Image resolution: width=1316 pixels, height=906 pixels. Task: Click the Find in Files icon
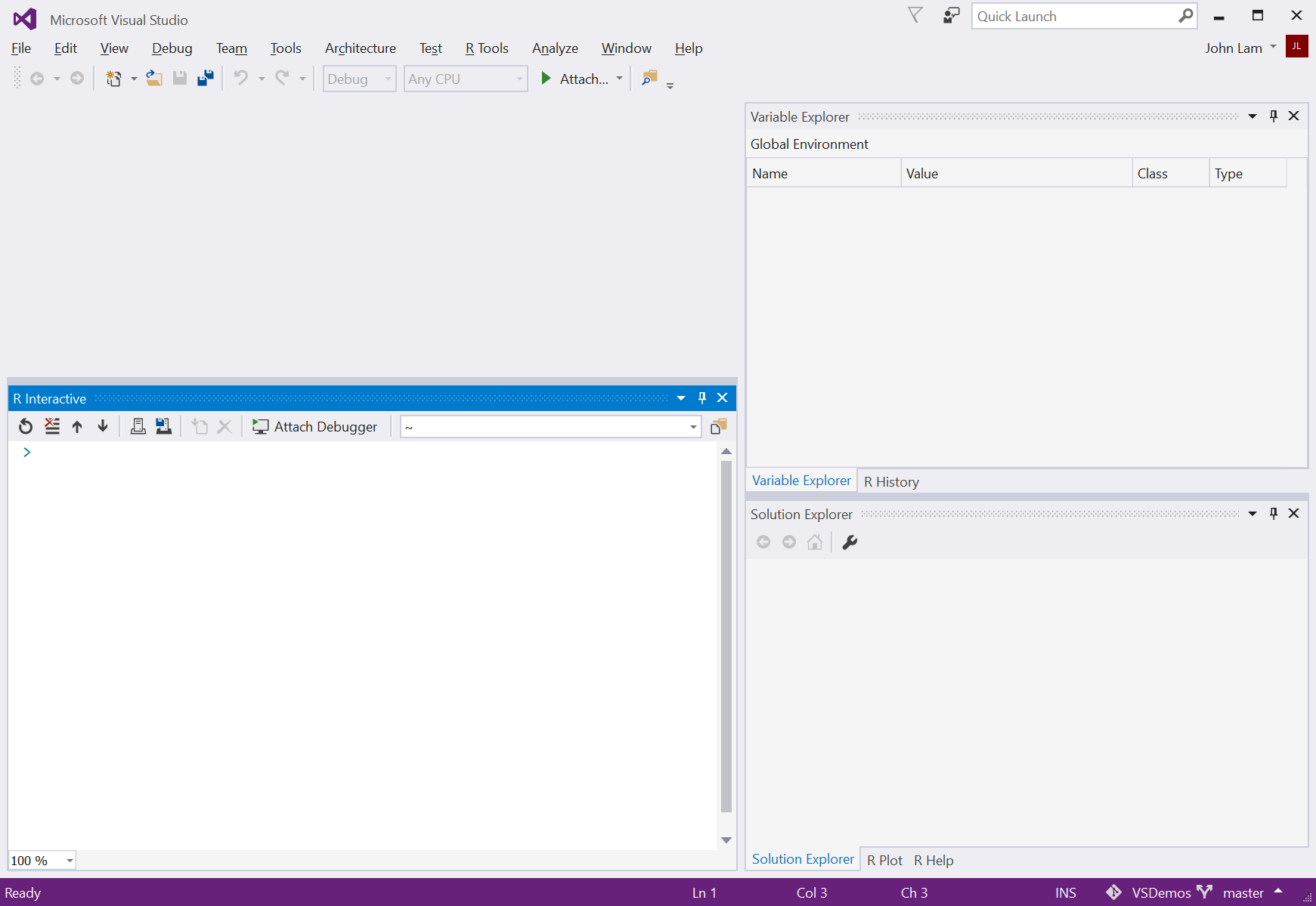click(x=649, y=78)
